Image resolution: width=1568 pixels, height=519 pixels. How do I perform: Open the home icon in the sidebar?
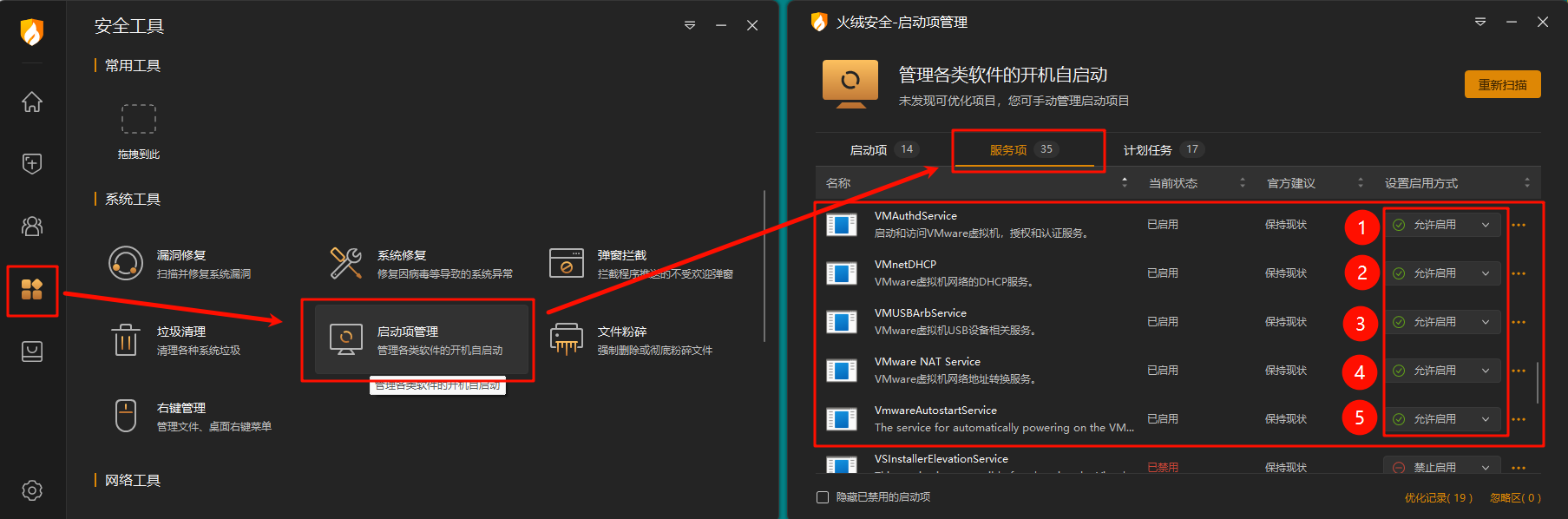pyautogui.click(x=32, y=102)
